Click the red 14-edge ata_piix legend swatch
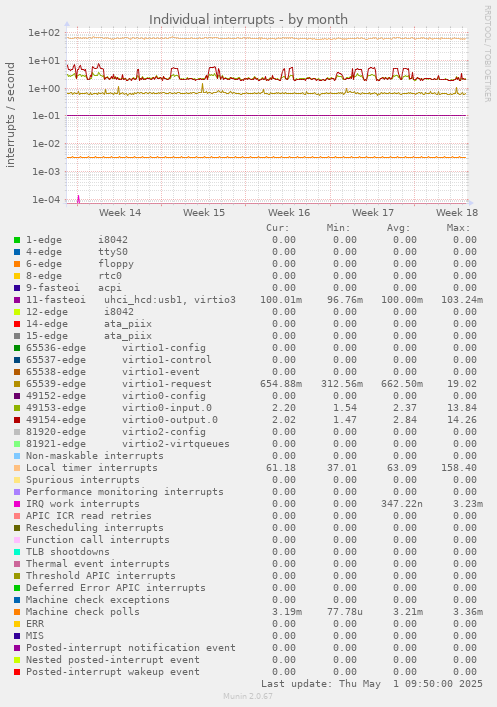The image size is (497, 707). 17,324
